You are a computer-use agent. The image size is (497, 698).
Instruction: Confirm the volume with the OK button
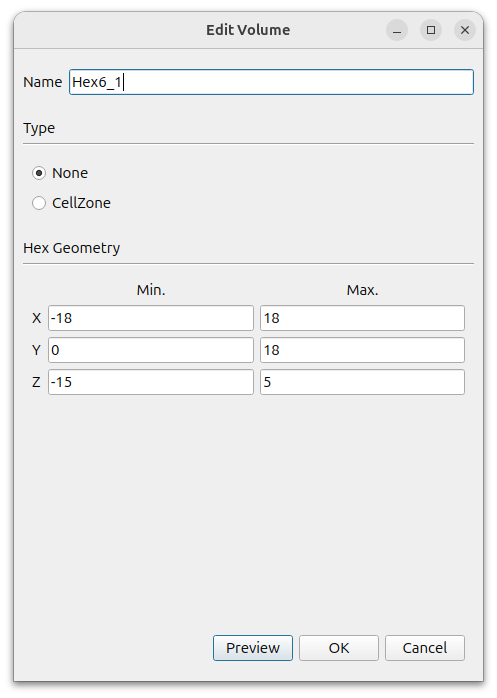pyautogui.click(x=339, y=648)
